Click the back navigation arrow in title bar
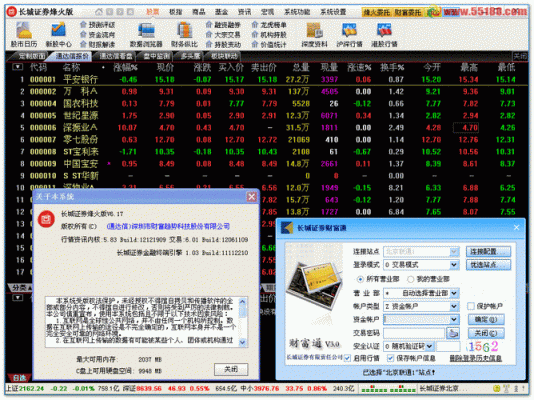 tap(109, 12)
